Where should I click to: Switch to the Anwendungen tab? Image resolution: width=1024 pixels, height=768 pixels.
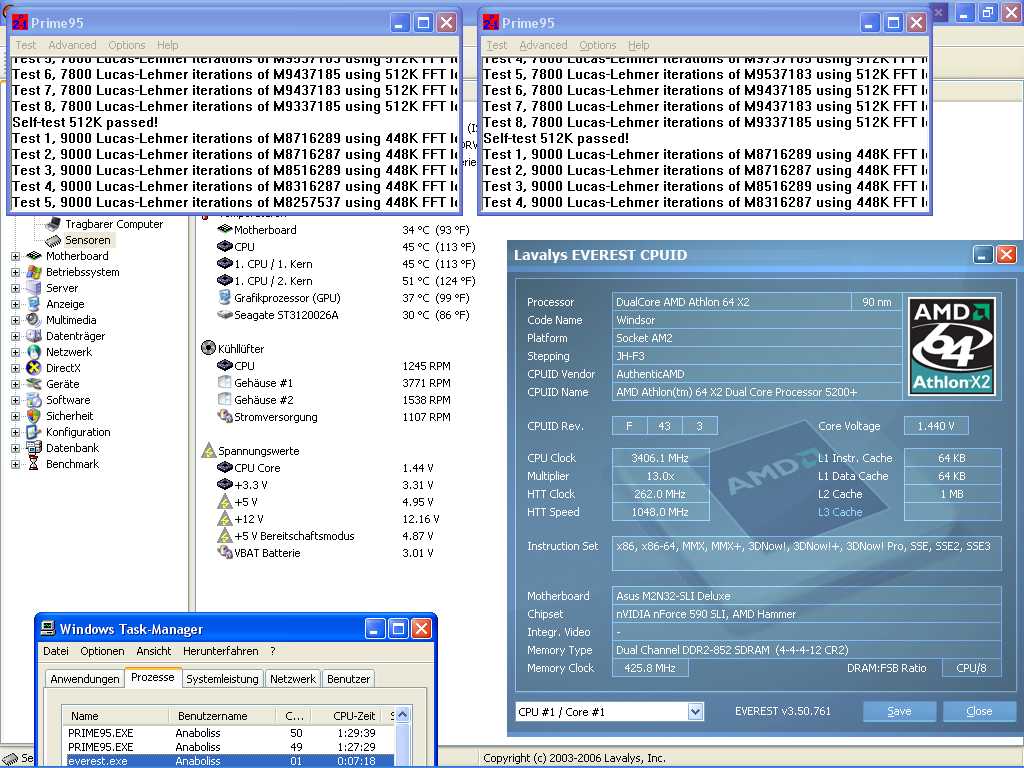85,679
